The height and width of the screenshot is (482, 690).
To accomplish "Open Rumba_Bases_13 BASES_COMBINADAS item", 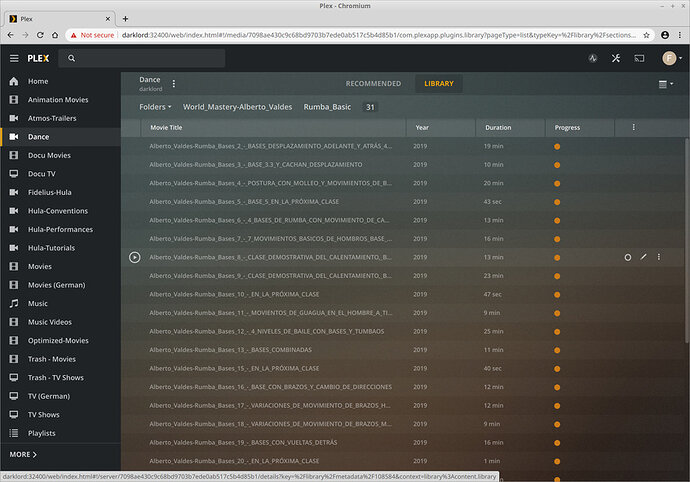I will (x=230, y=350).
